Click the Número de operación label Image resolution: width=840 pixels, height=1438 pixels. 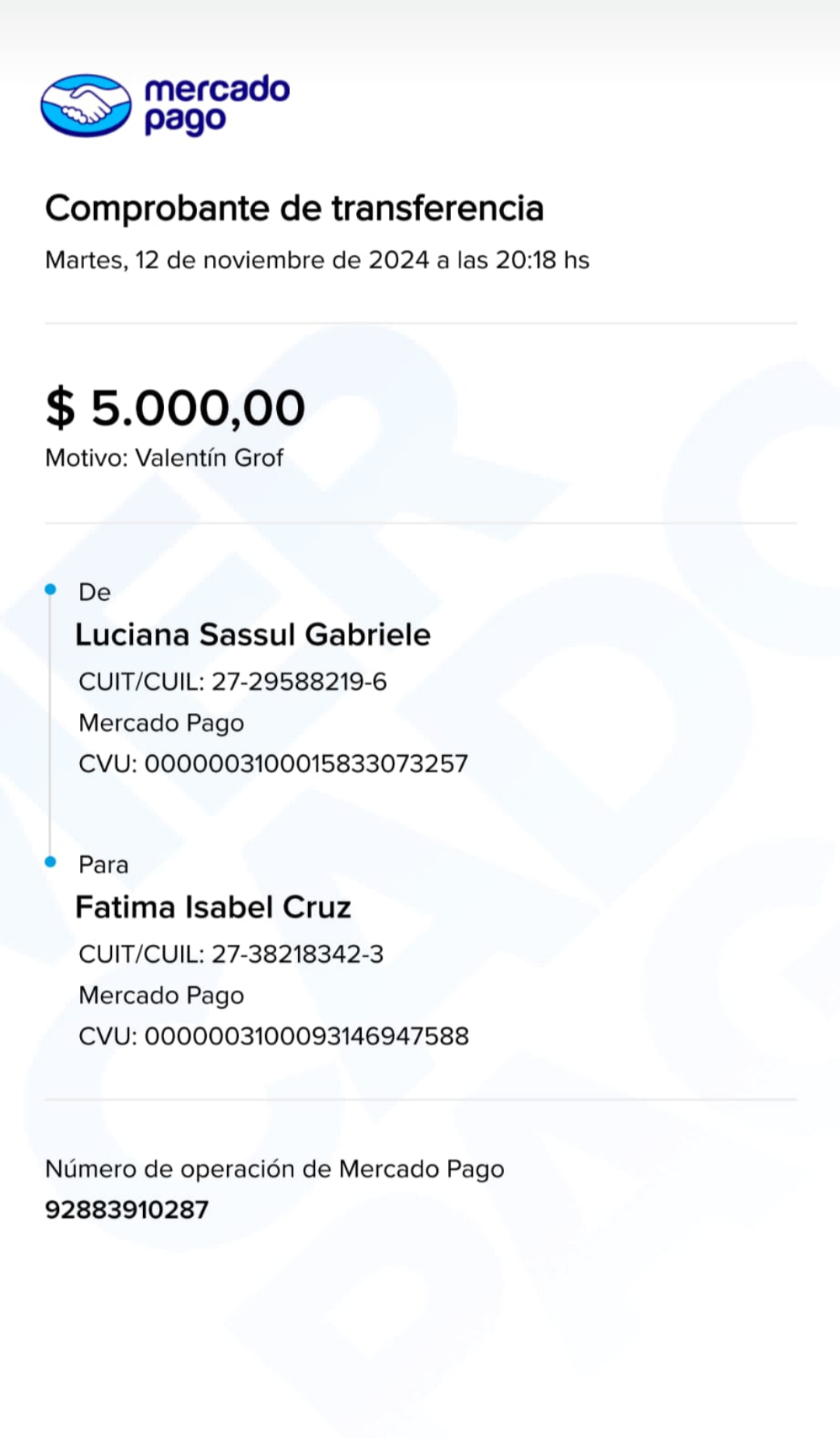coord(275,1169)
